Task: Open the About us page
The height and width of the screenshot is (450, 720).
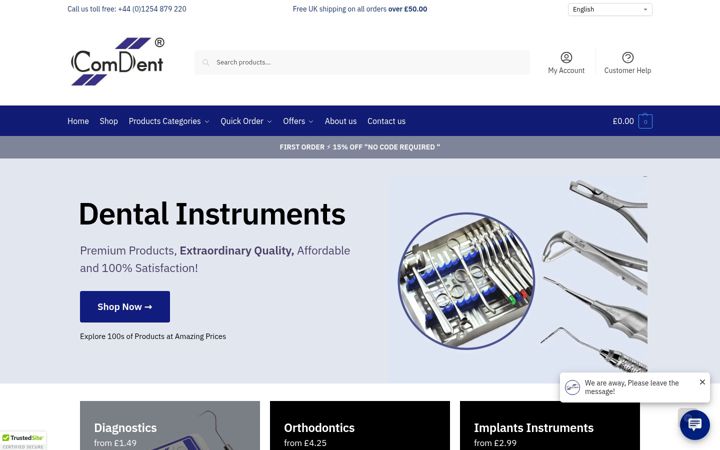Action: 341,121
